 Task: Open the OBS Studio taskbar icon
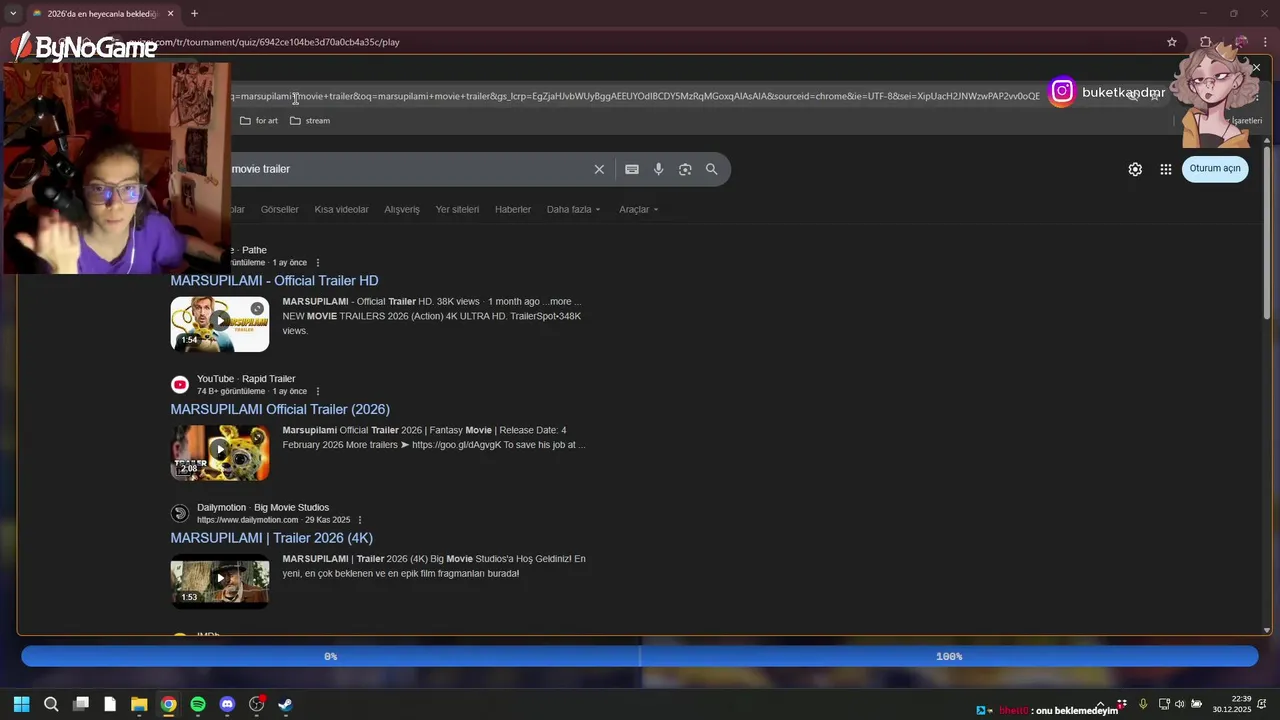point(257,704)
